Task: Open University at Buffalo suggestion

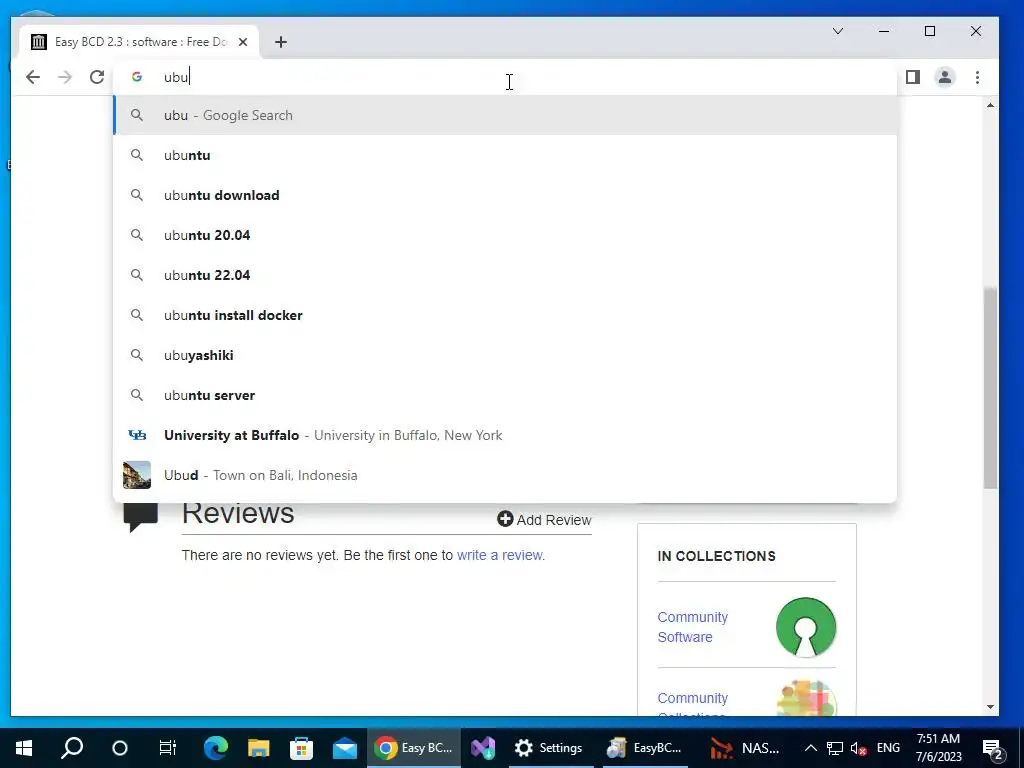Action: [505, 435]
